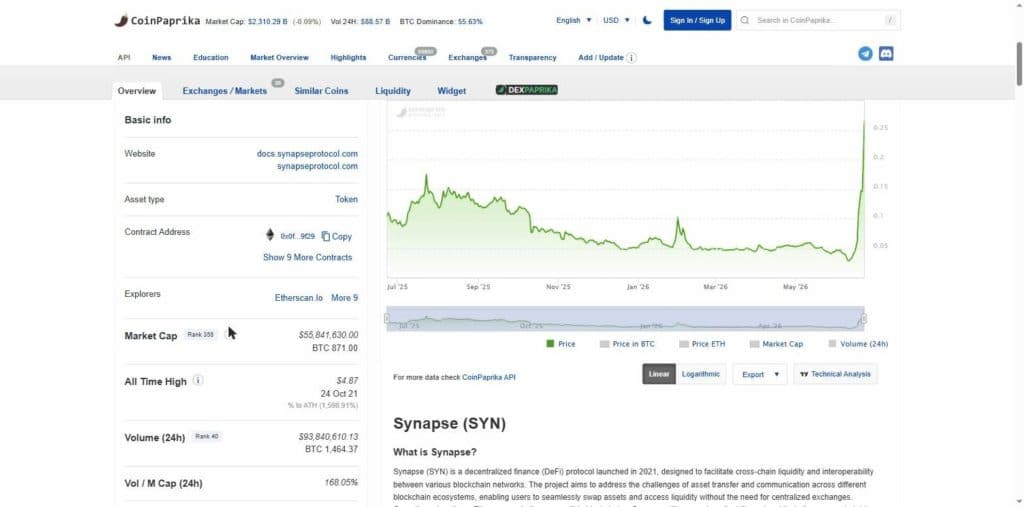This screenshot has height=507, width=1024.
Task: Toggle the Volume (24h) legend
Action: point(858,344)
